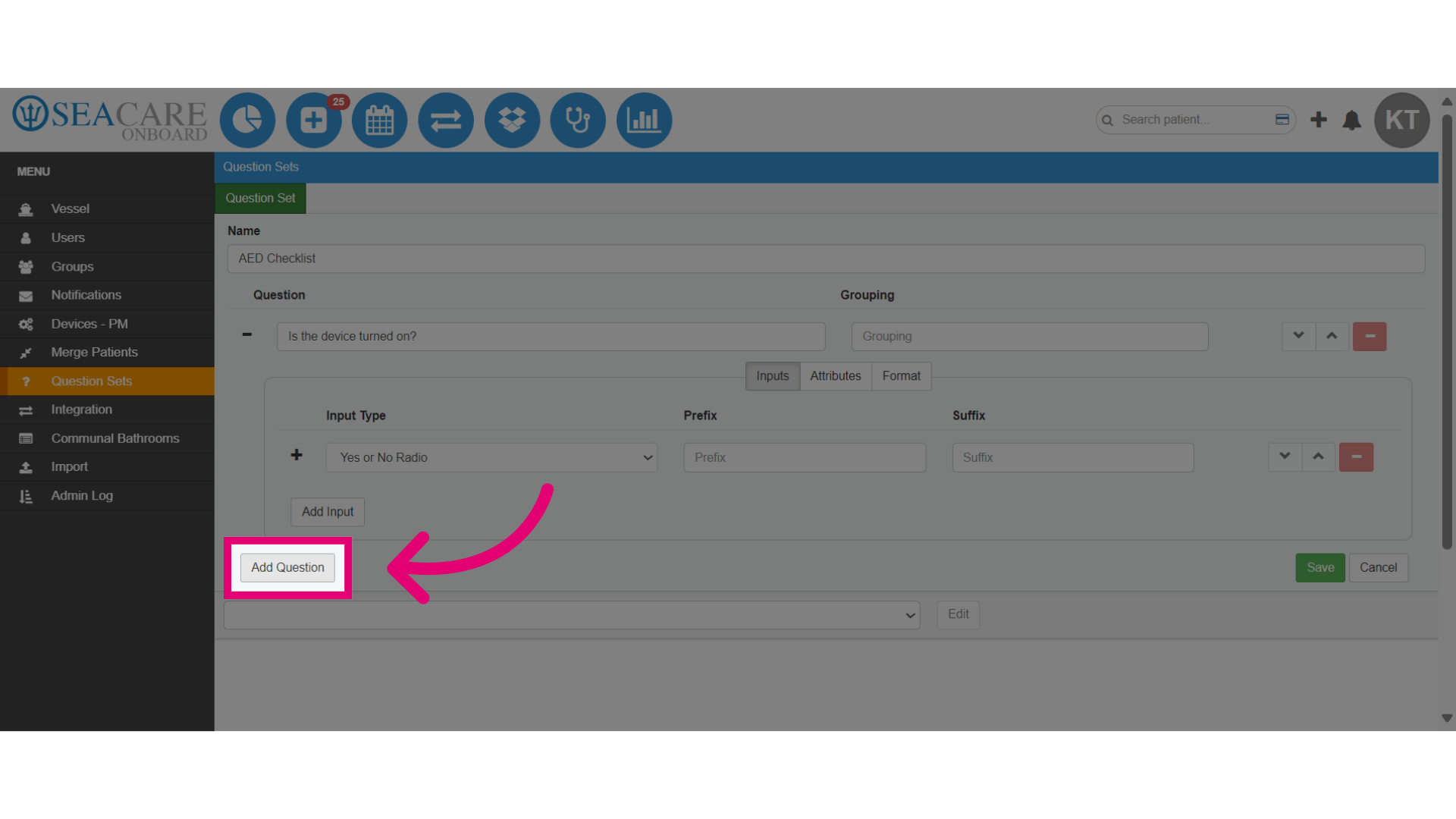Viewport: 1456px width, 819px height.
Task: Open the KT user avatar
Action: click(x=1402, y=120)
